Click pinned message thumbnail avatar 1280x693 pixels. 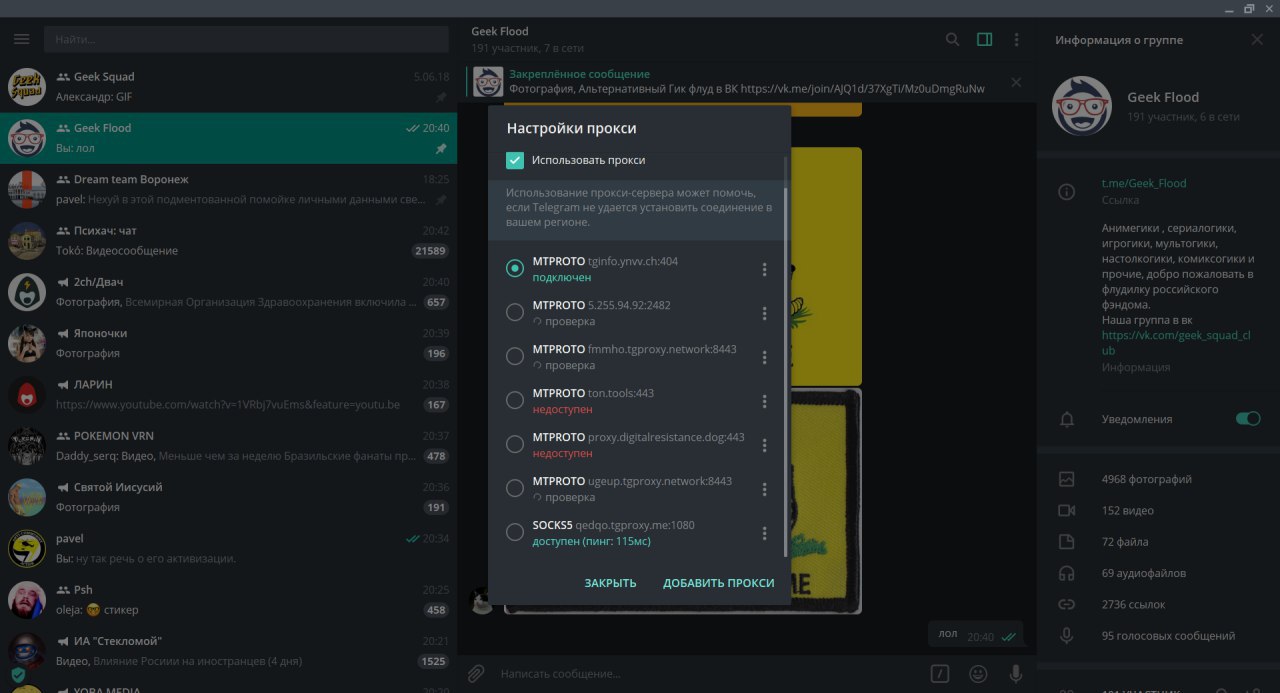coord(488,82)
